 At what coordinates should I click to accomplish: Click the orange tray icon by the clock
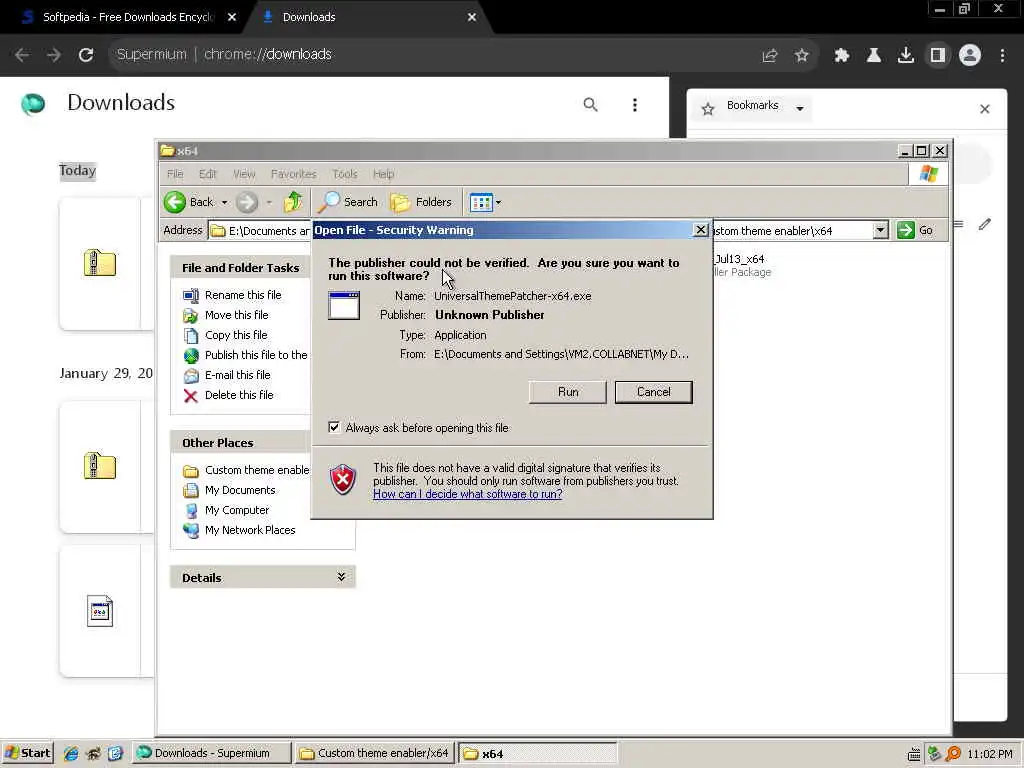[953, 754]
